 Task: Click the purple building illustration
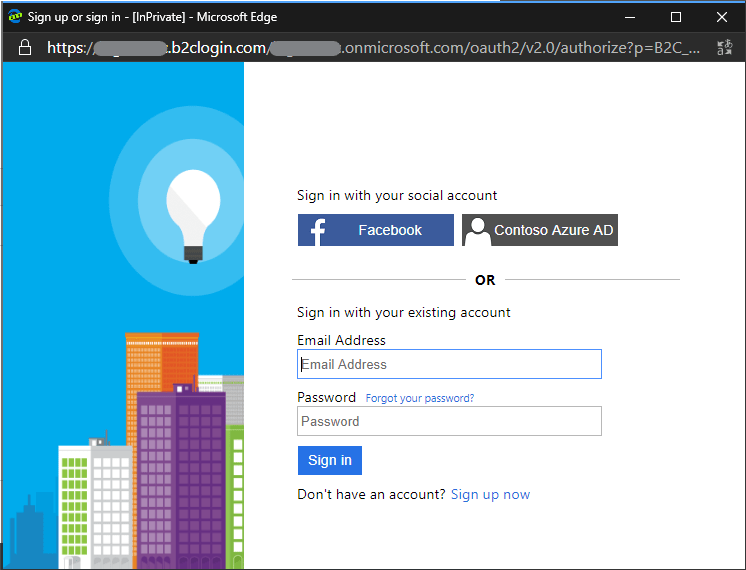pos(180,470)
